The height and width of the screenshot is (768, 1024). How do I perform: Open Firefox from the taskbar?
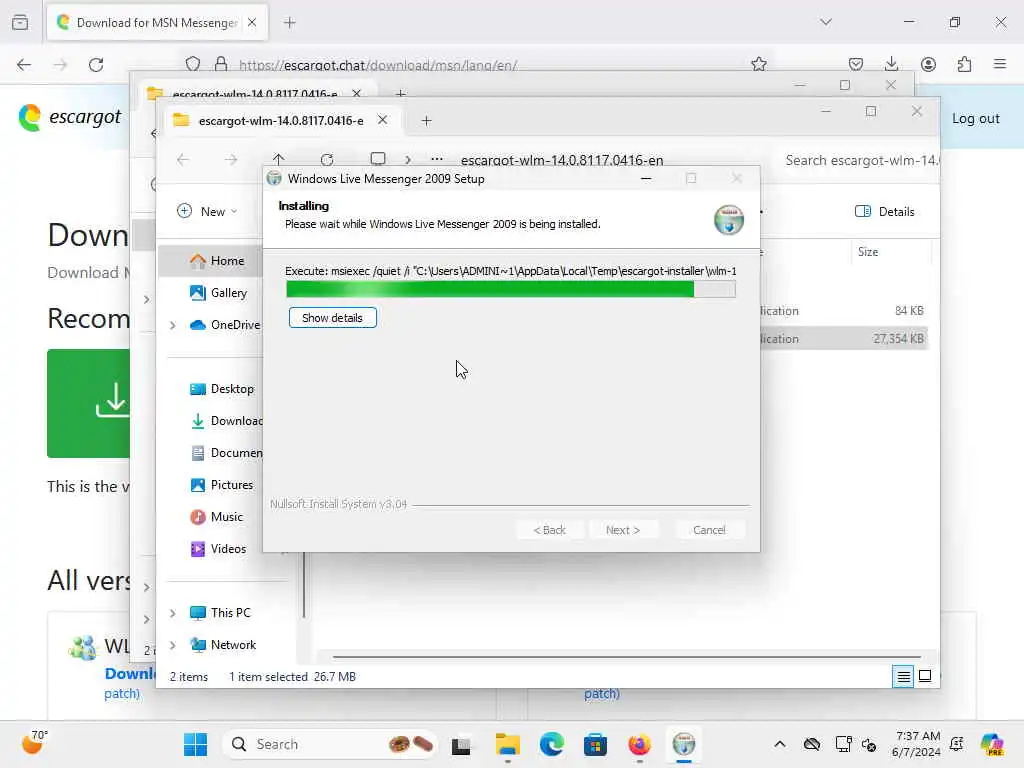click(x=639, y=744)
